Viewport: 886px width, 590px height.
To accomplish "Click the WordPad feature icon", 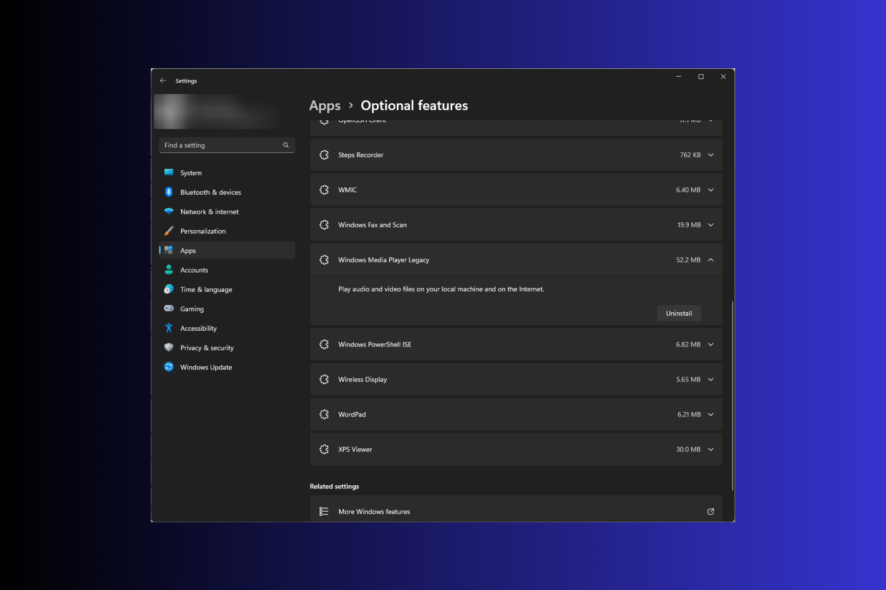I will click(324, 414).
